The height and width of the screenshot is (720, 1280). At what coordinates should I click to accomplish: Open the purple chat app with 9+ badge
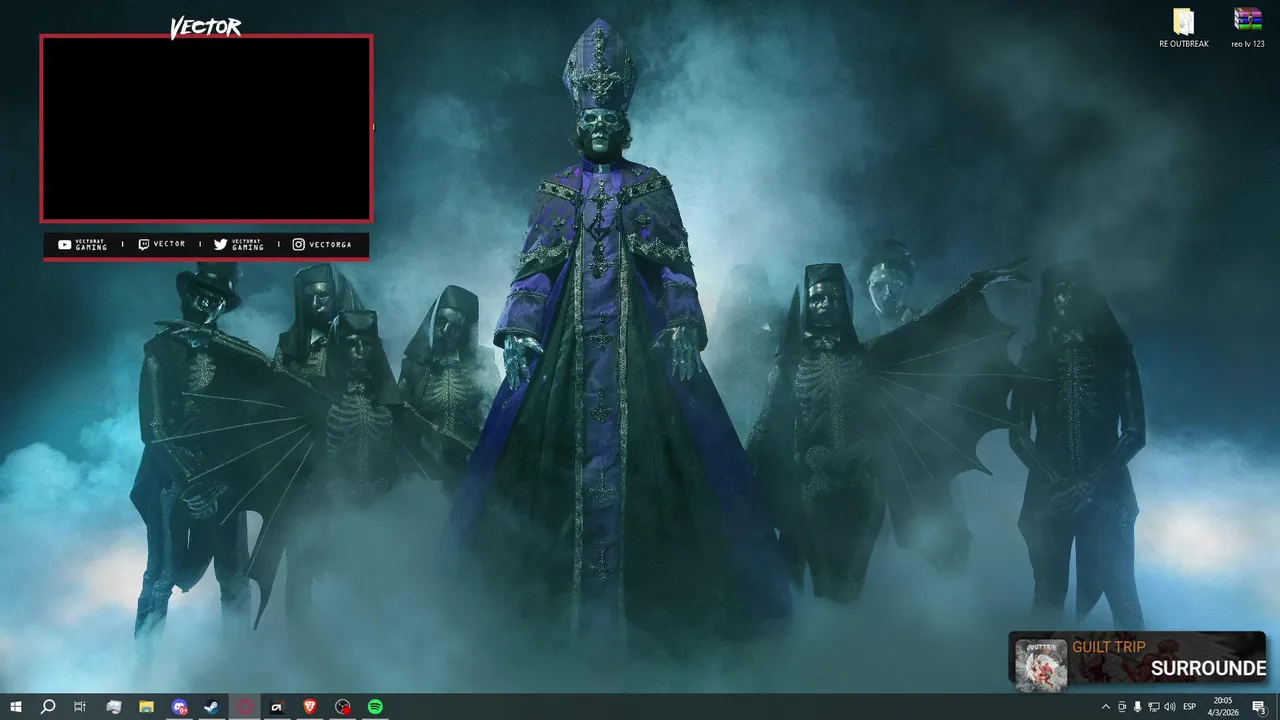pyautogui.click(x=179, y=707)
